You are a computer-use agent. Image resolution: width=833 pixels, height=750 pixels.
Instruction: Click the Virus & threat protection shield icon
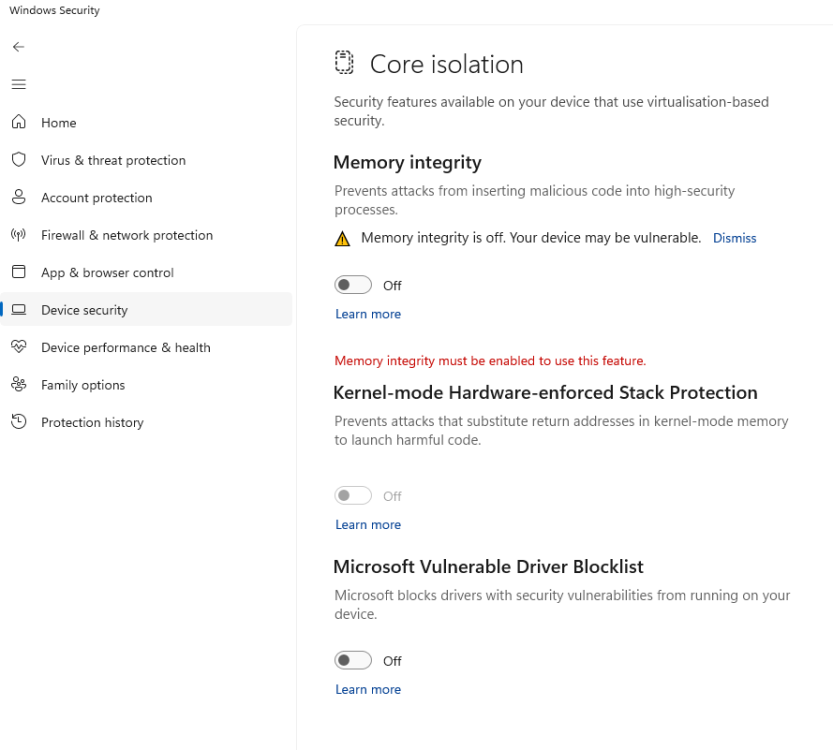tap(18, 160)
